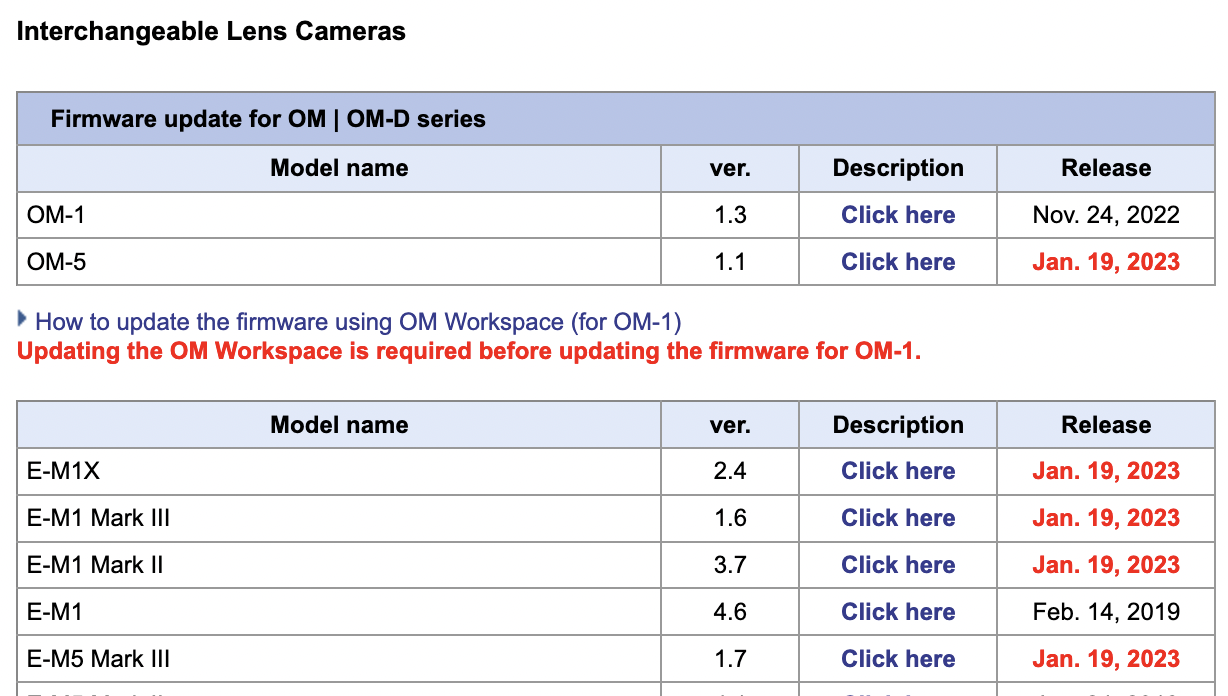Screen dimensions: 1228x696
Task: Click version 3.7 in the E-M1 Mark II row
Action: coord(729,565)
